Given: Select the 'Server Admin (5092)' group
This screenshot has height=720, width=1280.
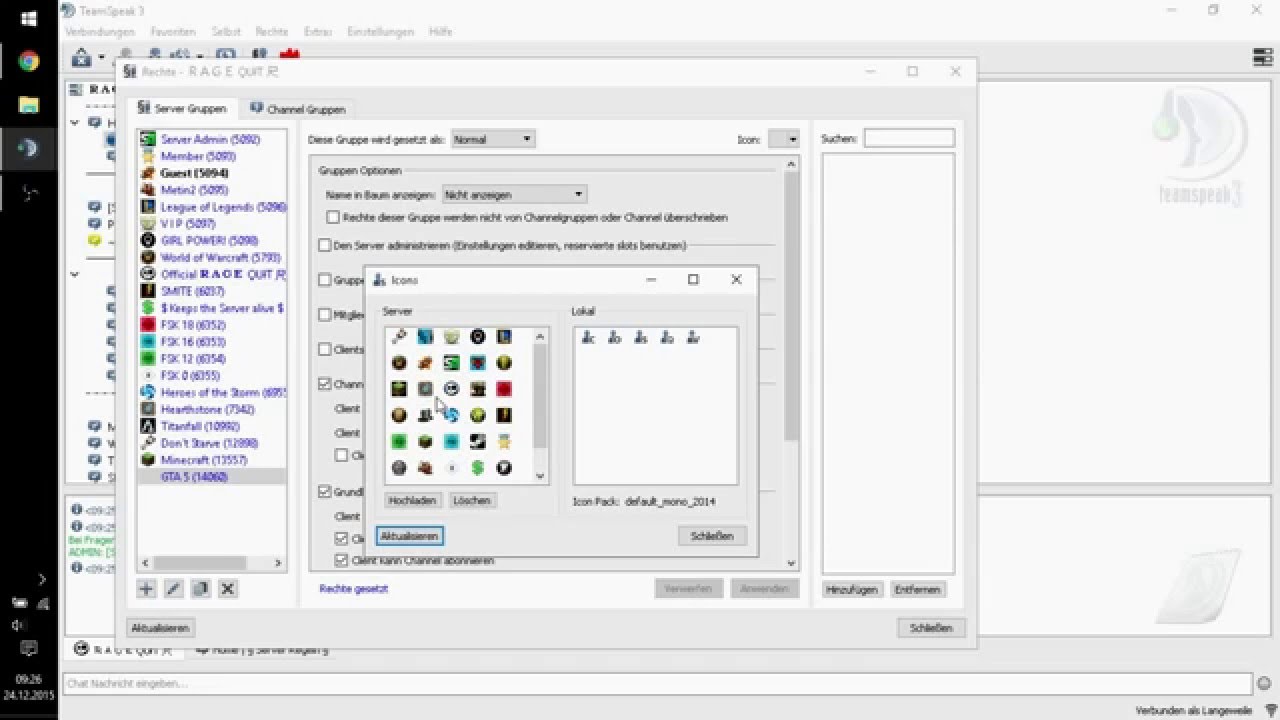Looking at the screenshot, I should coord(212,140).
